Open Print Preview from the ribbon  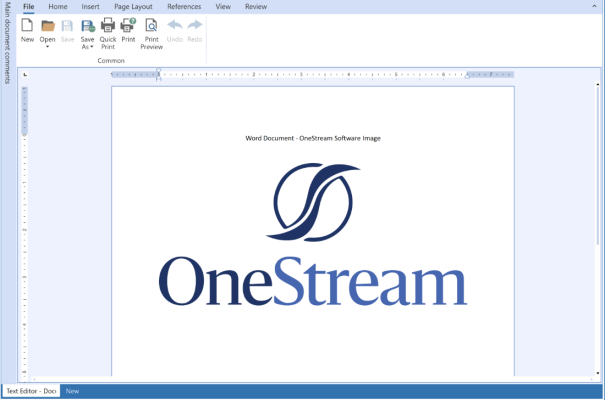[x=151, y=26]
